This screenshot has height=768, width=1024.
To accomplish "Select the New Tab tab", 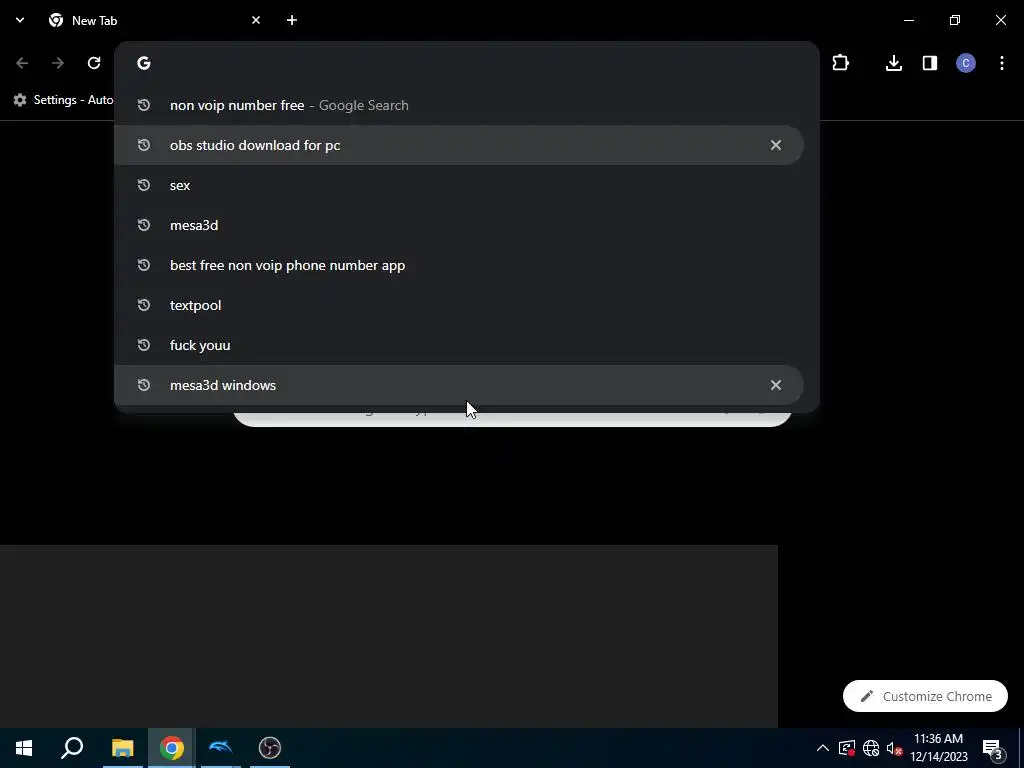I will tap(155, 20).
